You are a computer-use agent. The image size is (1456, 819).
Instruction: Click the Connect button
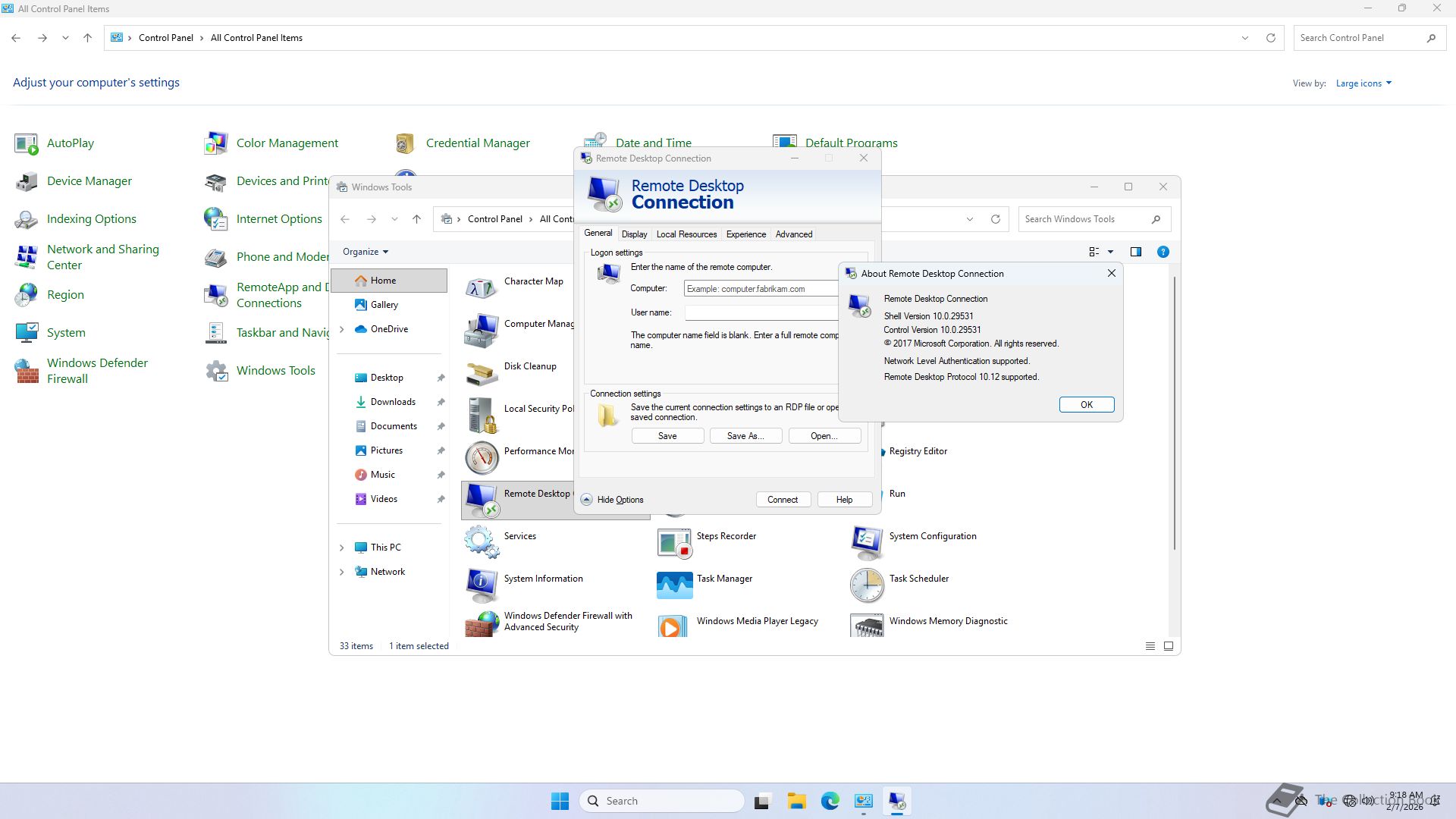783,500
